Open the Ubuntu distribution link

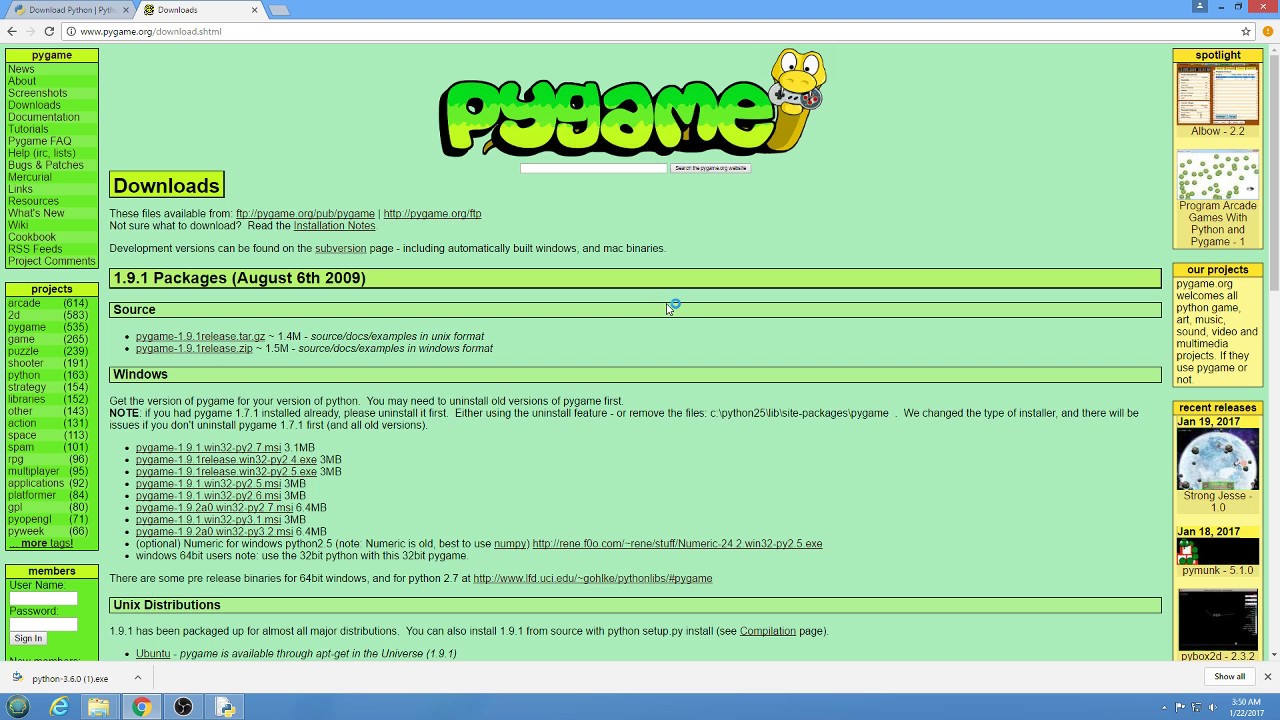pyautogui.click(x=153, y=654)
